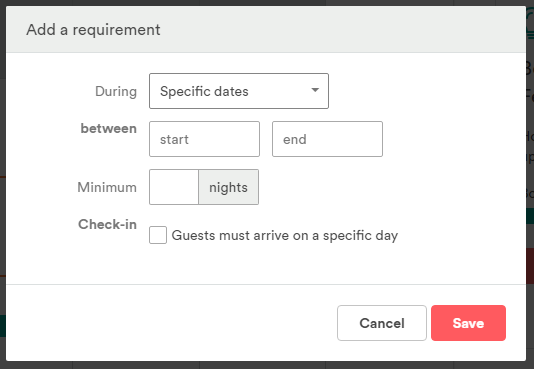Viewport: 534px width, 369px height.
Task: Click the start date field
Action: (x=204, y=139)
